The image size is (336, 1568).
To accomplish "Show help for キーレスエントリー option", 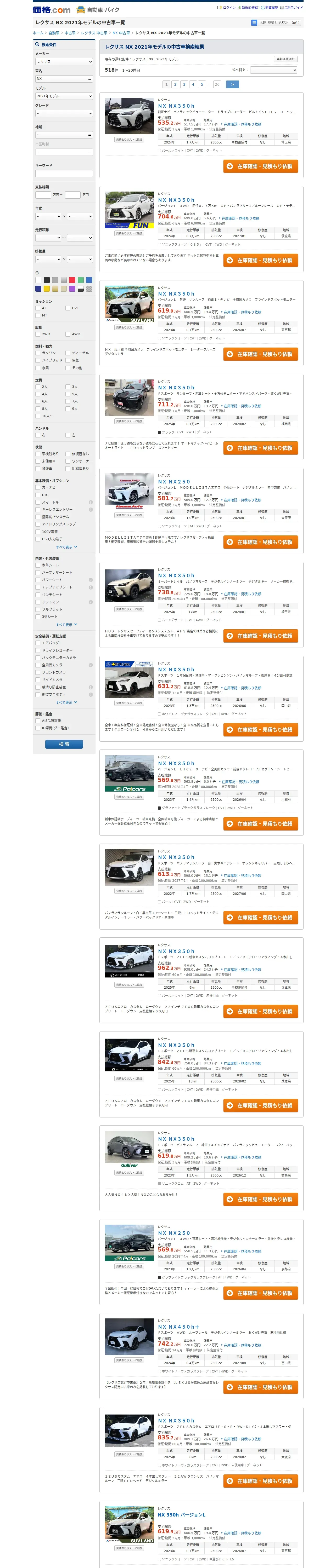I will click(91, 510).
